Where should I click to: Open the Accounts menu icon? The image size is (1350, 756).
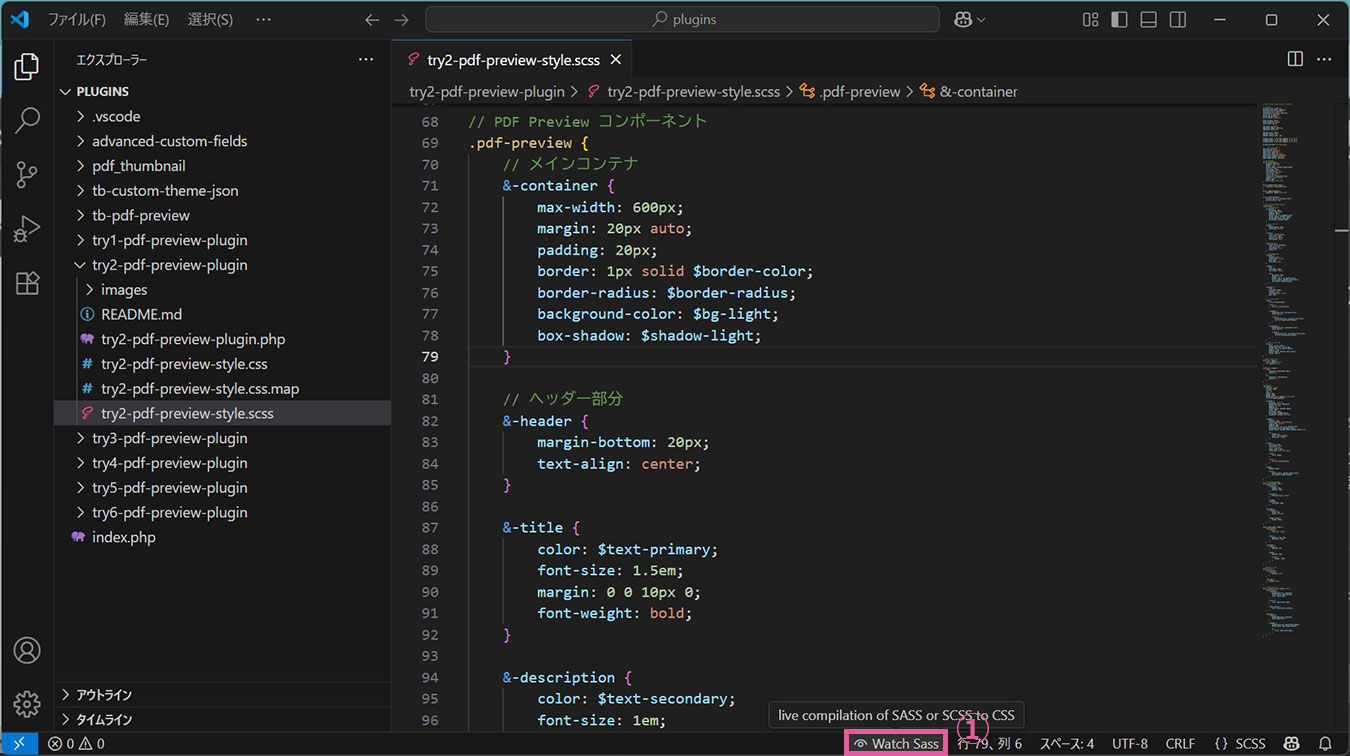tap(27, 650)
